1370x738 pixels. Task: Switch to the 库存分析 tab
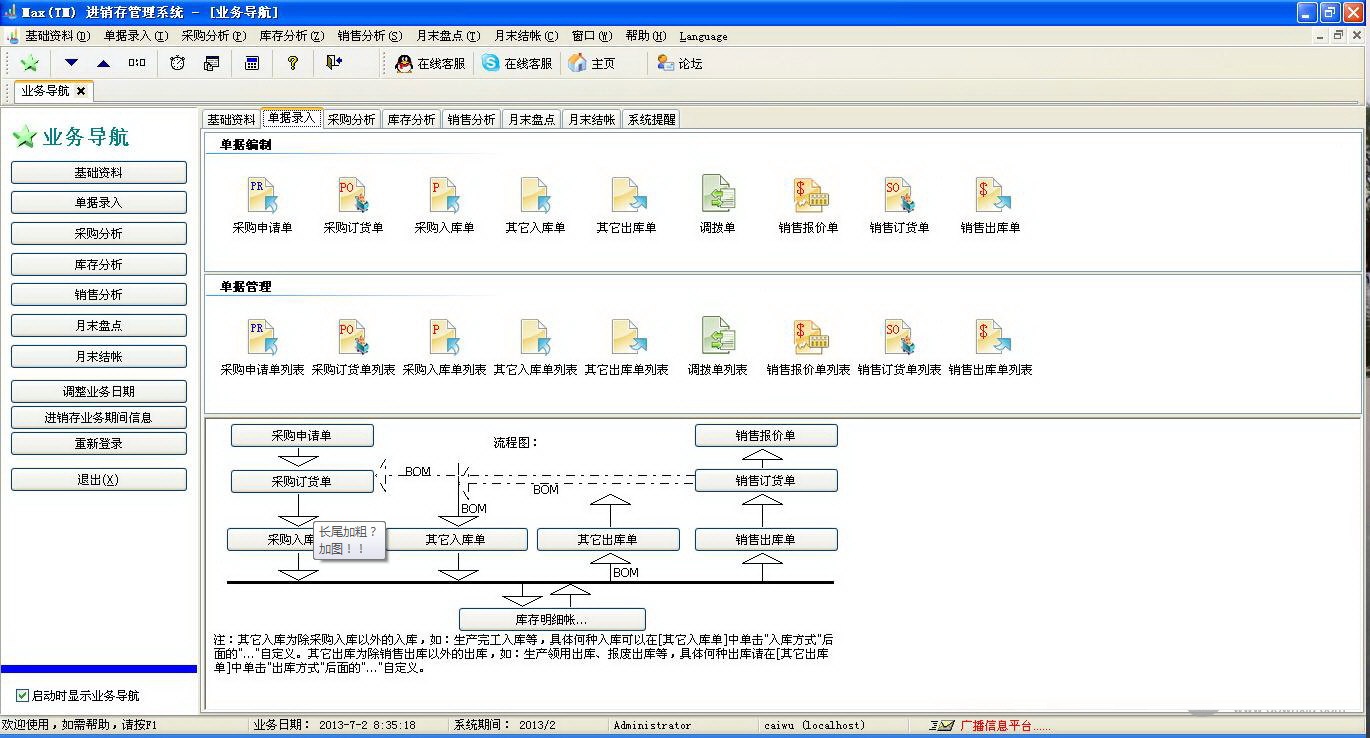pyautogui.click(x=411, y=119)
